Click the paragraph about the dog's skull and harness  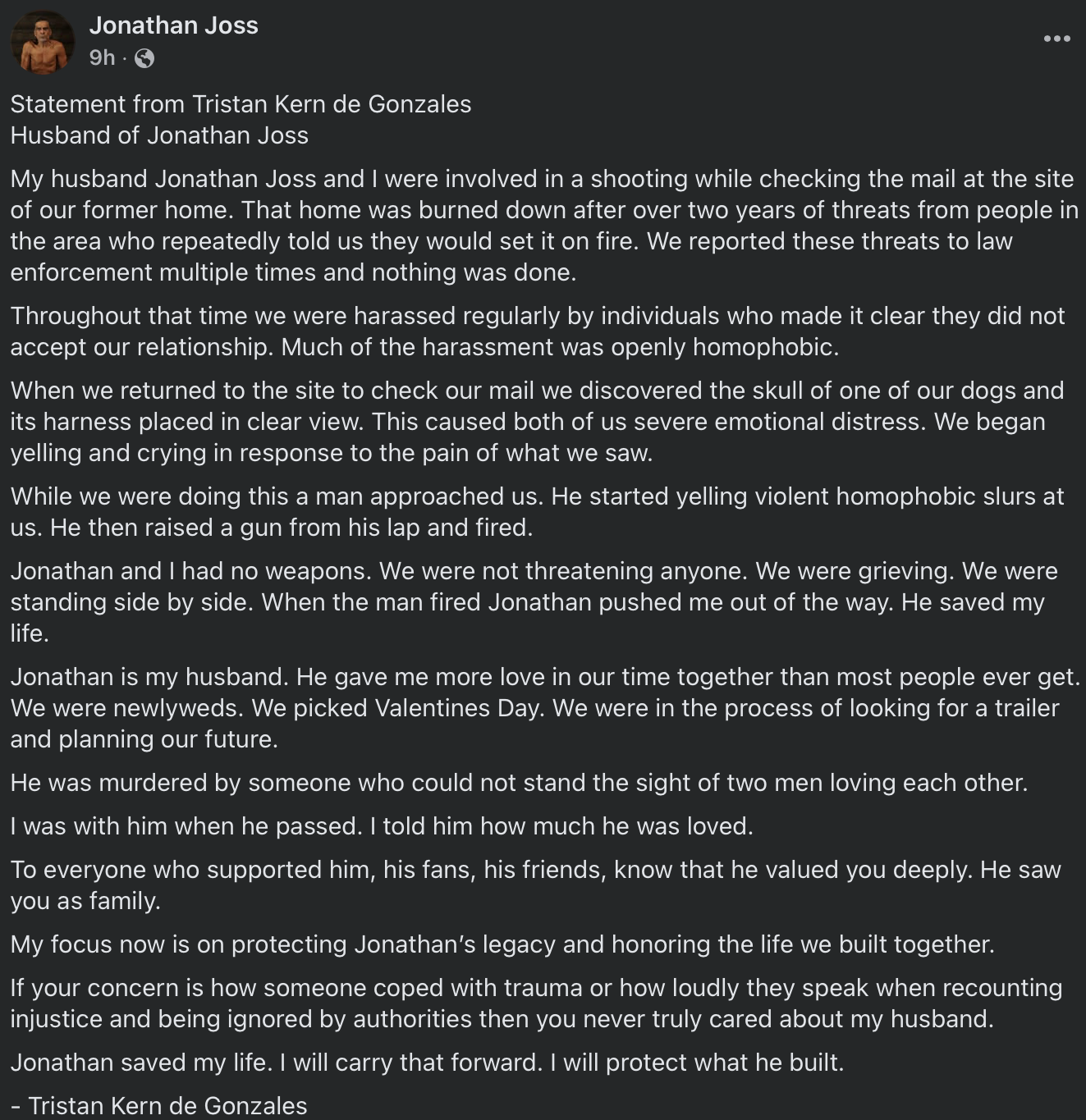click(538, 422)
